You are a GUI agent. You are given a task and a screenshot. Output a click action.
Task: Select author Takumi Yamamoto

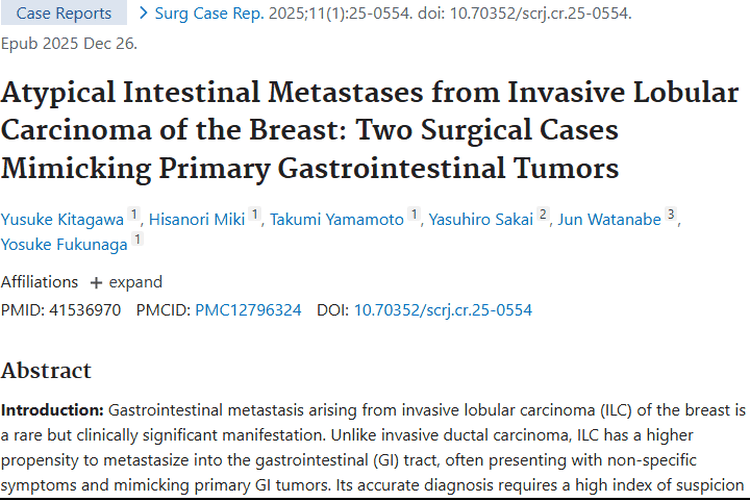click(336, 219)
